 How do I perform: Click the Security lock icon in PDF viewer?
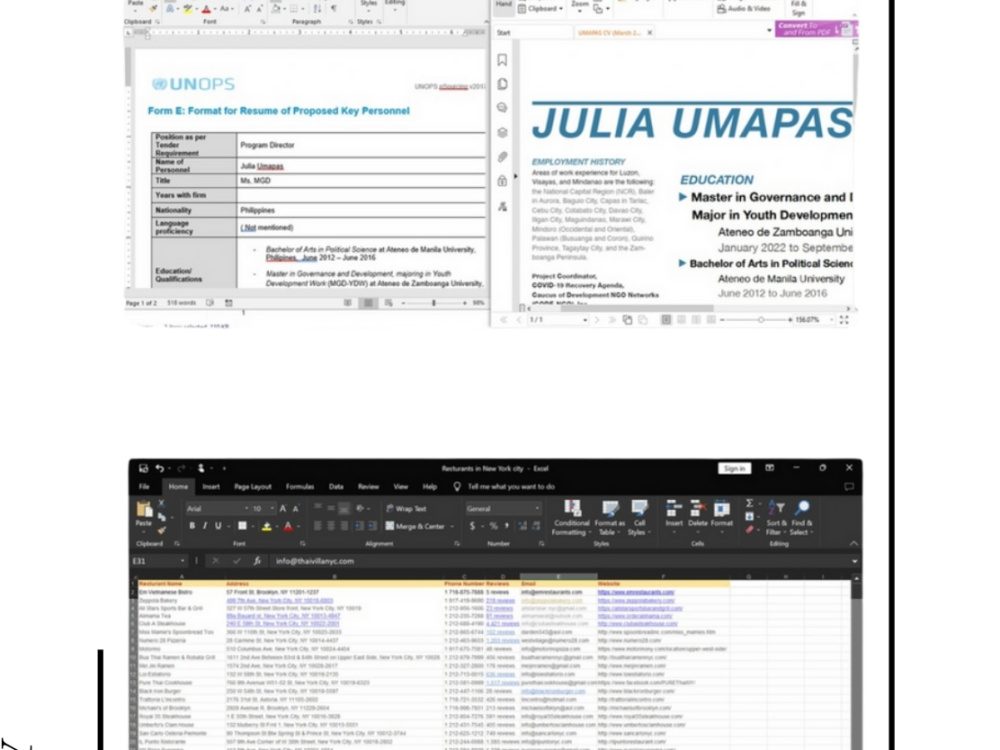(x=503, y=180)
